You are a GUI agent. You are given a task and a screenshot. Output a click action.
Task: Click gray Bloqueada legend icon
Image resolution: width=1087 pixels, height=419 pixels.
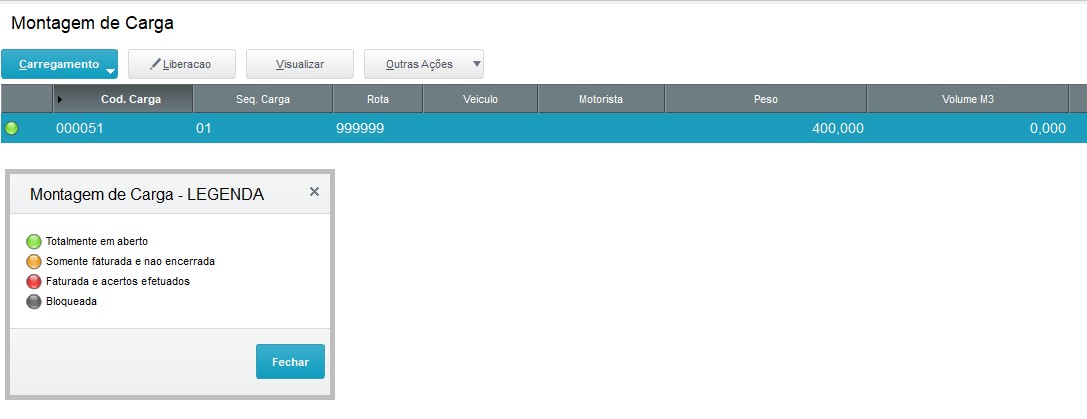pos(34,302)
